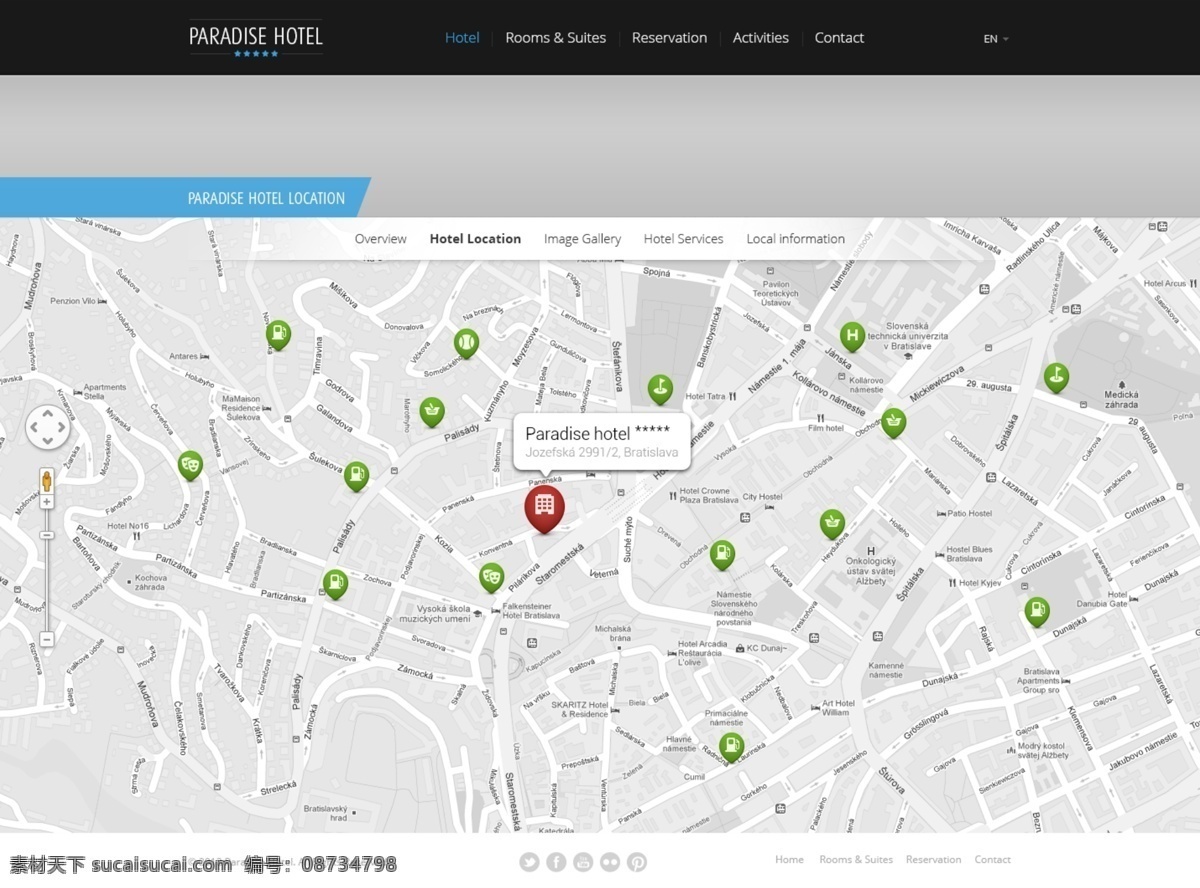Open the Image Gallery tab
Viewport: 1200px width, 888px height.
[x=582, y=239]
